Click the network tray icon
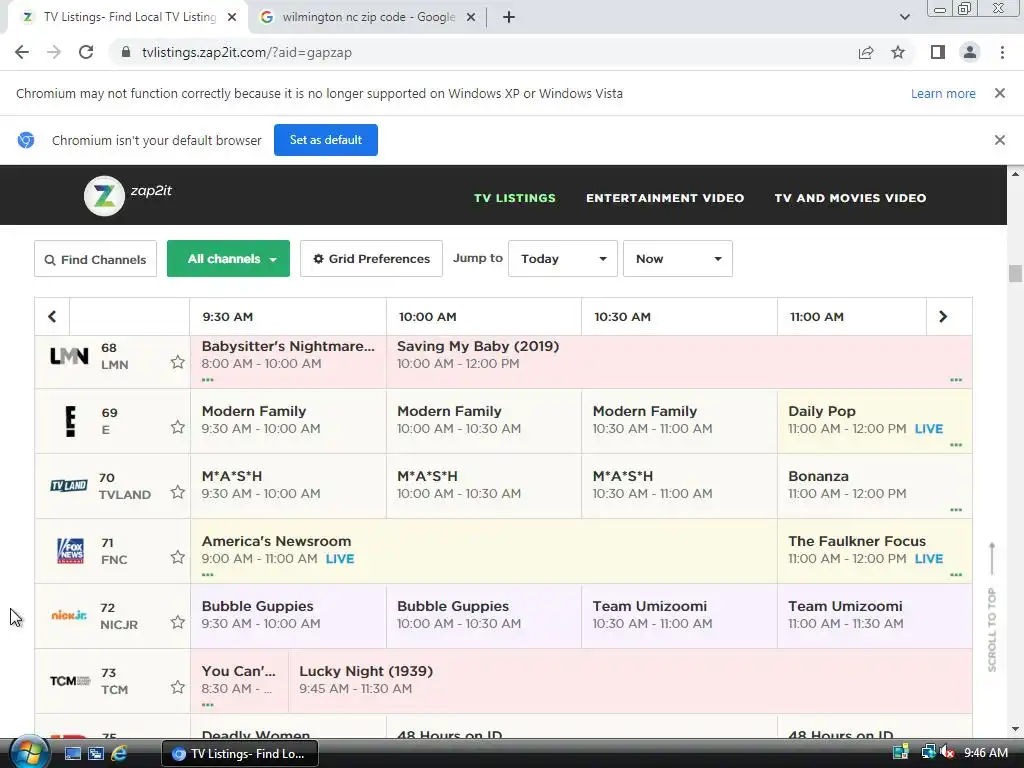 (x=927, y=752)
